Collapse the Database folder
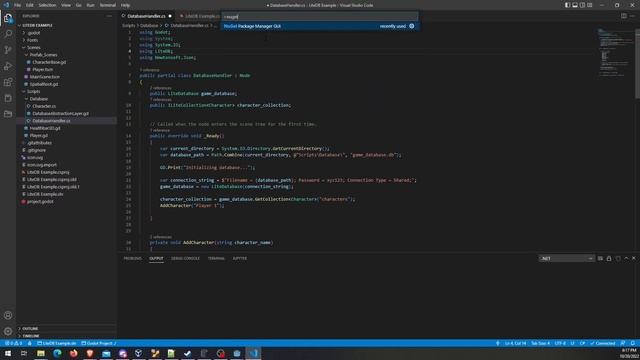Image resolution: width=640 pixels, height=360 pixels. [39, 99]
